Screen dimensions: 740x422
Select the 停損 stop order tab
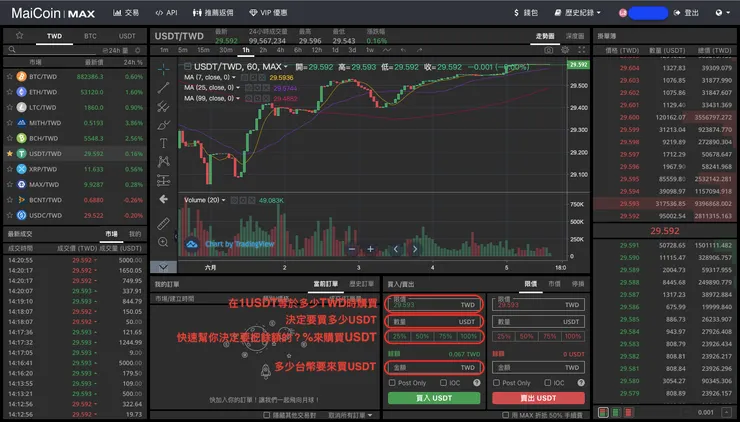(x=578, y=284)
